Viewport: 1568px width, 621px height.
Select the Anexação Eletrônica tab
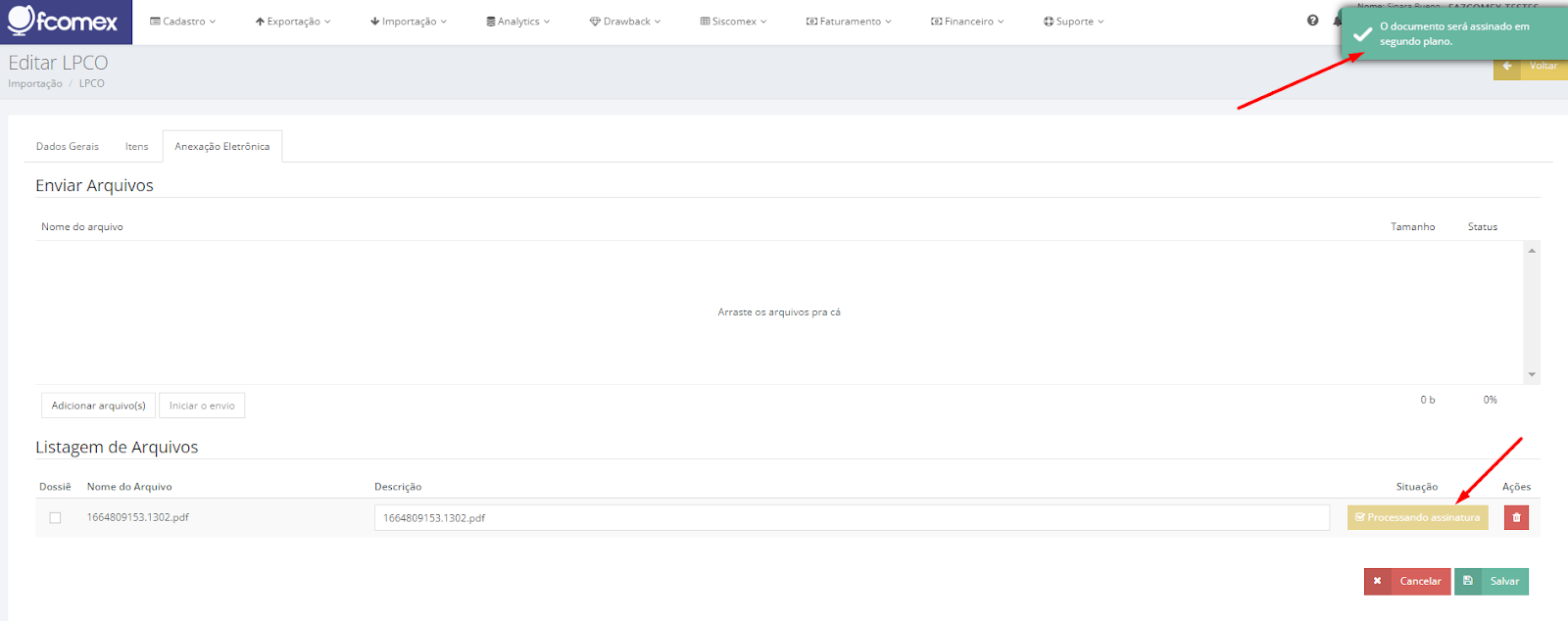[222, 147]
